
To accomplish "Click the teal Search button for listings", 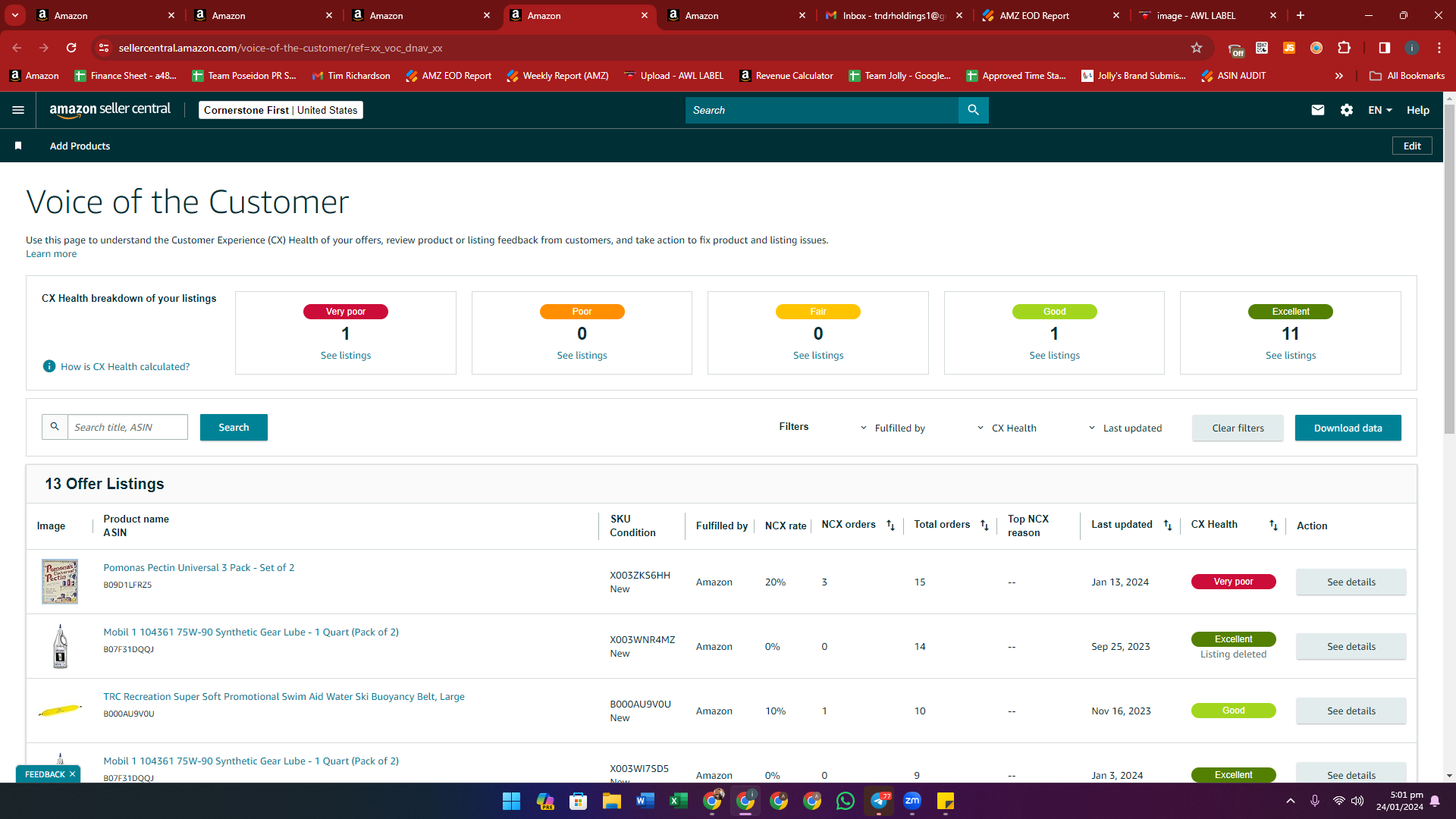I will coord(234,427).
